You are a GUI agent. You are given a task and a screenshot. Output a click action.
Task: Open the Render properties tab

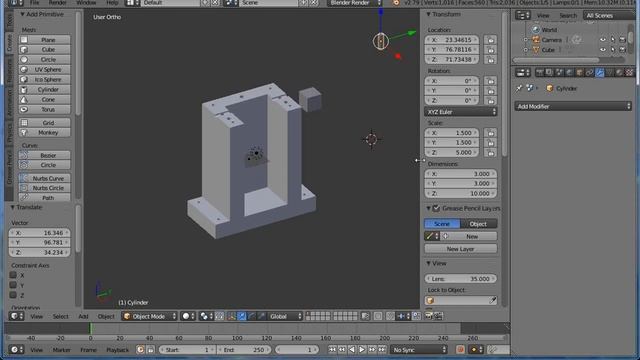click(x=540, y=73)
